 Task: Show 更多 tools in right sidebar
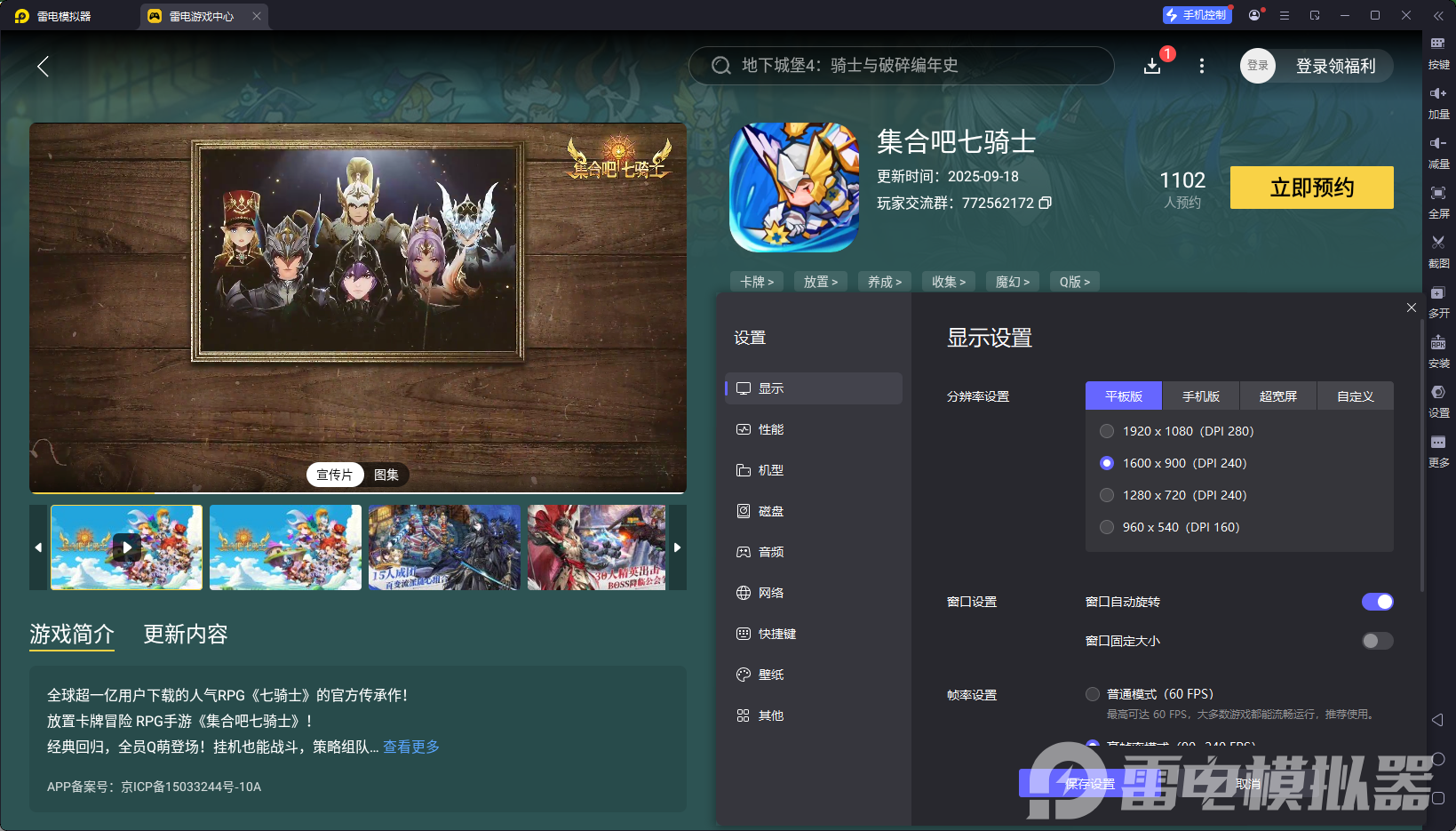point(1438,451)
